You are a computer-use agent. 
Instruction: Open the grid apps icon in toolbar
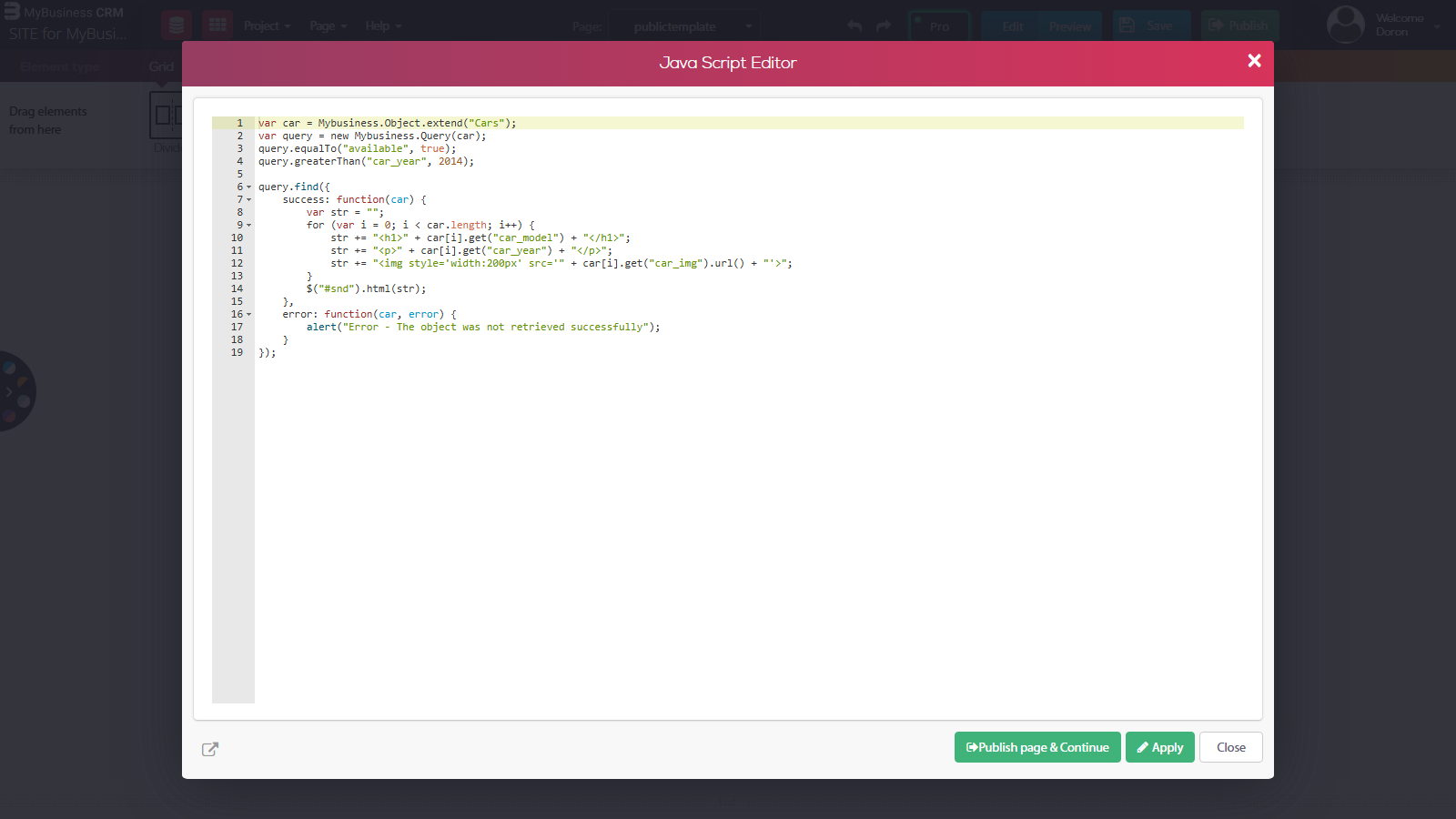pyautogui.click(x=217, y=25)
